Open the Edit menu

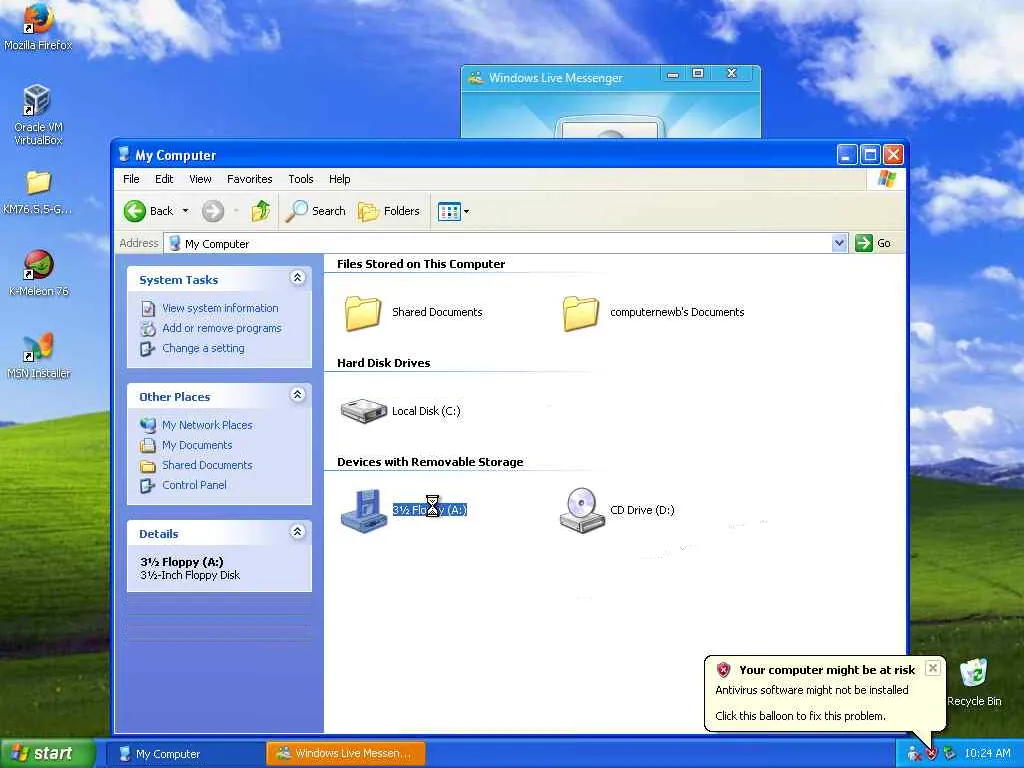[x=164, y=179]
